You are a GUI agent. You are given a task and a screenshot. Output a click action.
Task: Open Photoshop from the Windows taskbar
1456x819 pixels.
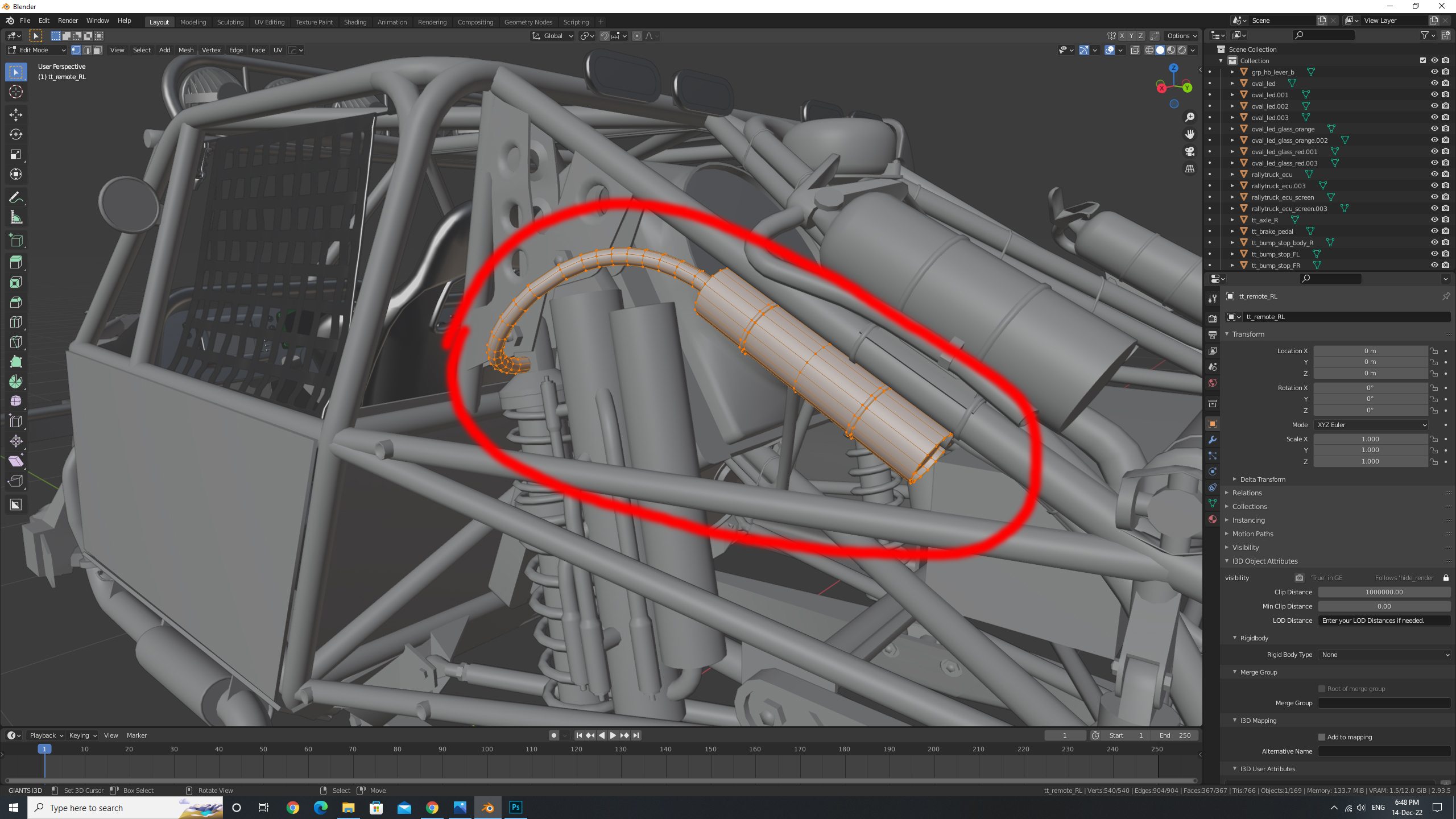(516, 808)
